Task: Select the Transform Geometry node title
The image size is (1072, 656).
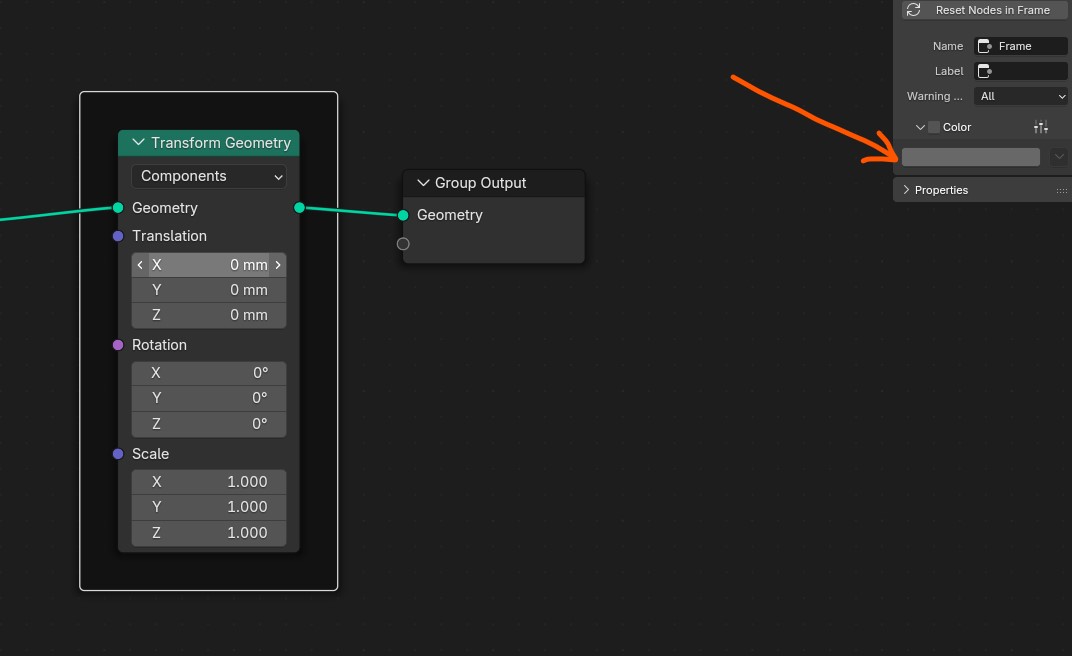Action: pyautogui.click(x=221, y=143)
